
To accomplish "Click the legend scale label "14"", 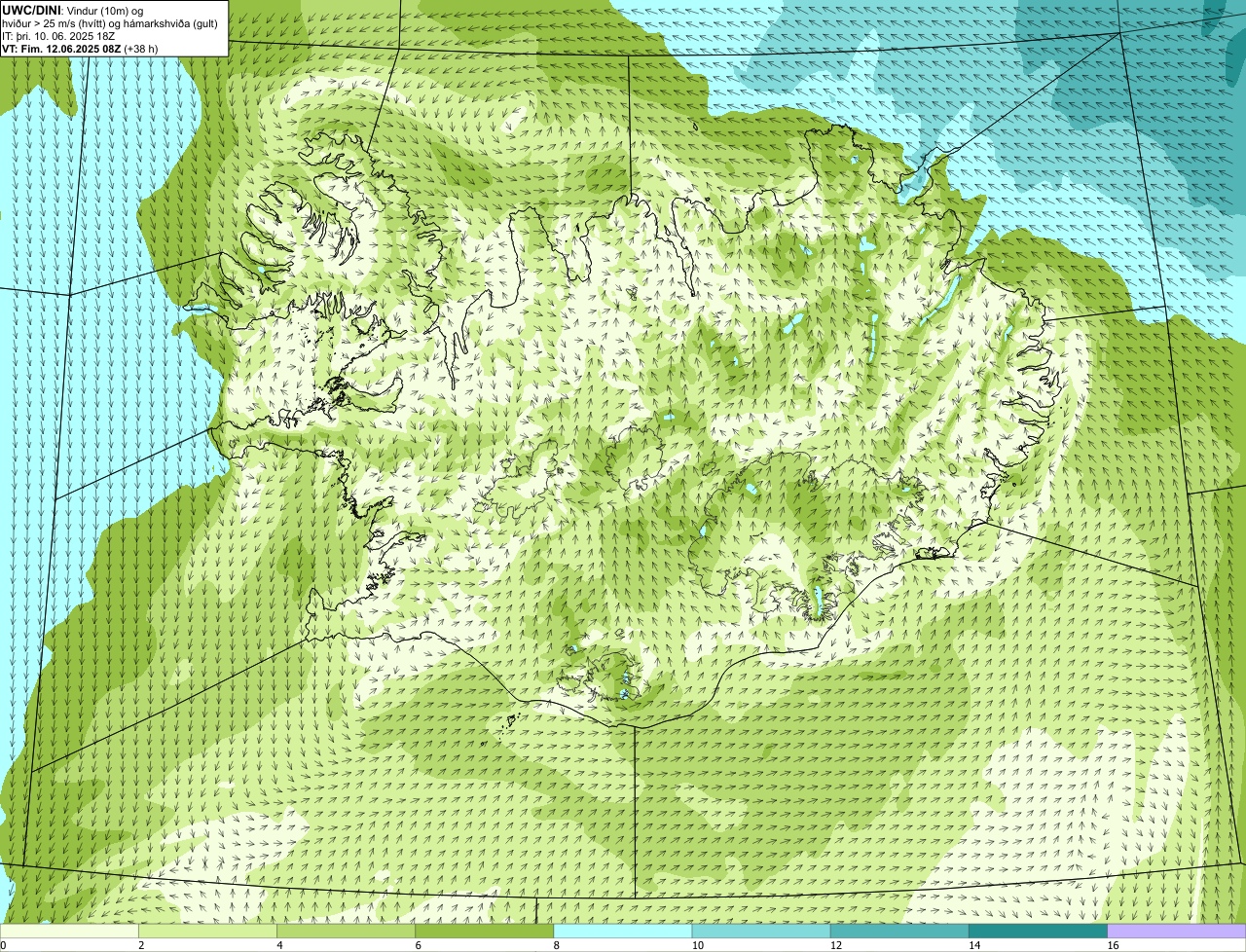I will 973,945.
